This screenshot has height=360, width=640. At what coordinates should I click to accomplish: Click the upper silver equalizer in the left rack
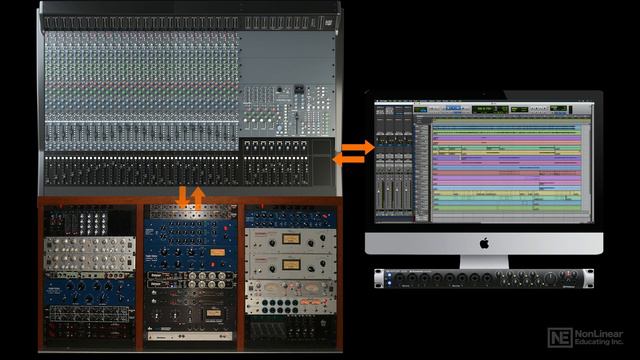[89, 244]
